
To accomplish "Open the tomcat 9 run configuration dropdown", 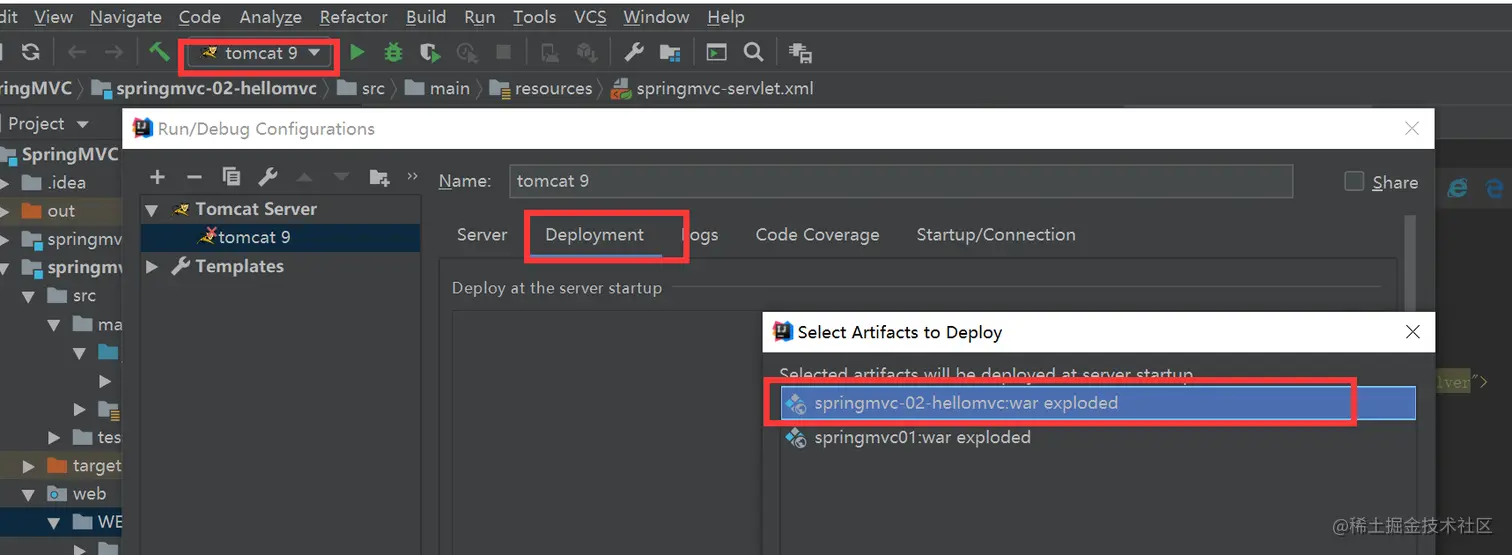I will (x=261, y=53).
